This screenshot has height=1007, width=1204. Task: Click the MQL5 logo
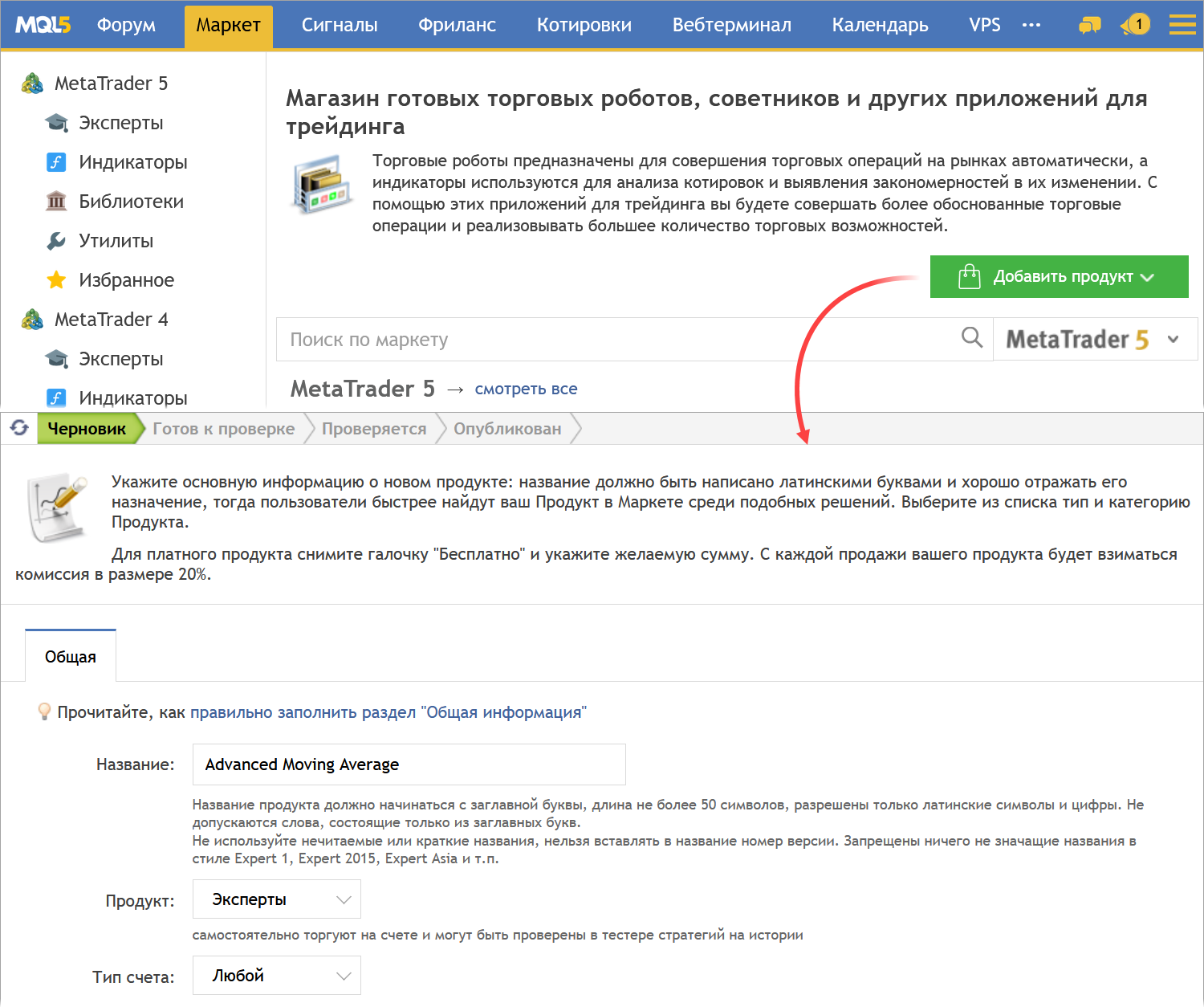click(43, 25)
